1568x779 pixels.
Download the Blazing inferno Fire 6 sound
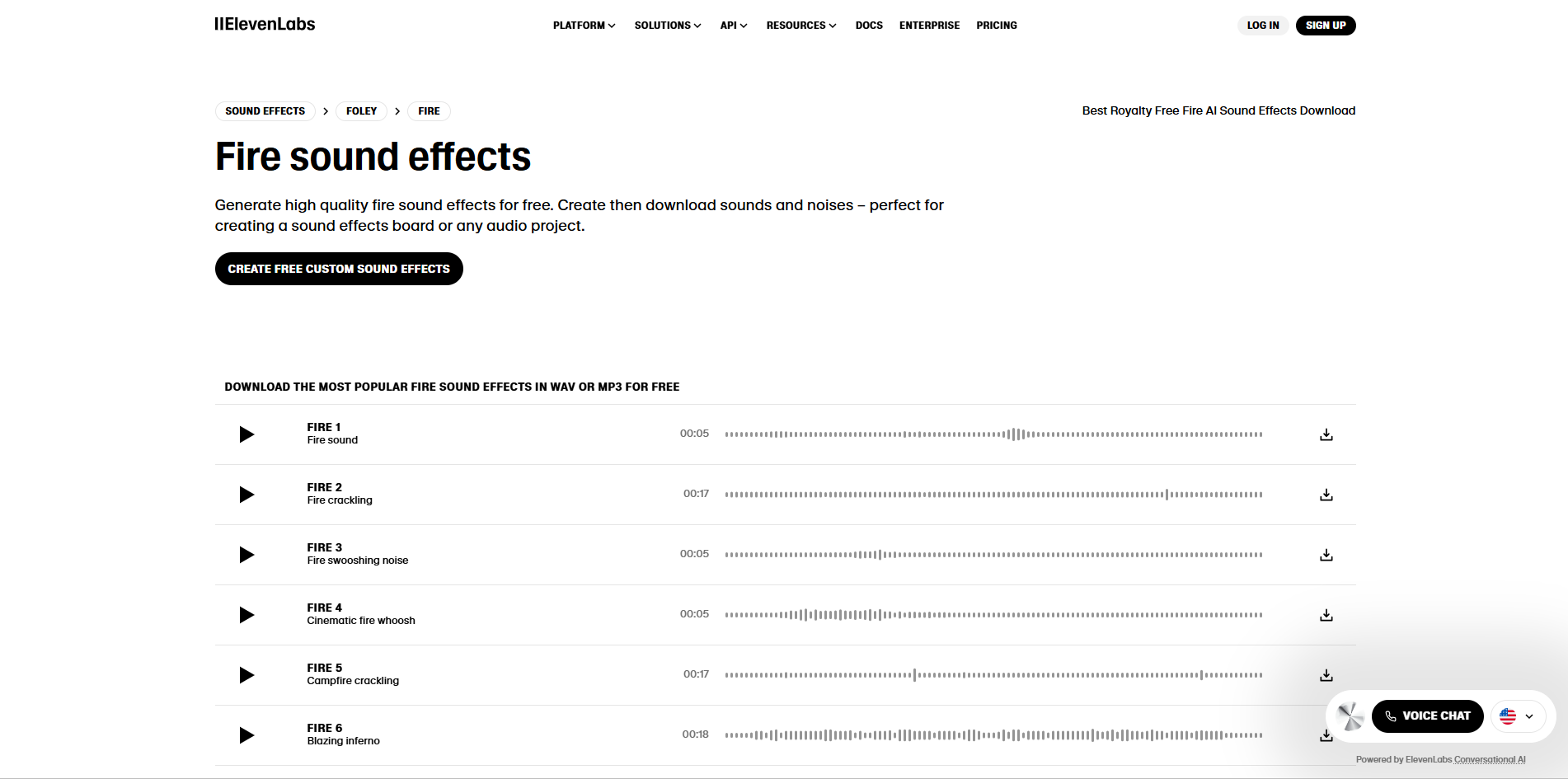pos(1326,734)
